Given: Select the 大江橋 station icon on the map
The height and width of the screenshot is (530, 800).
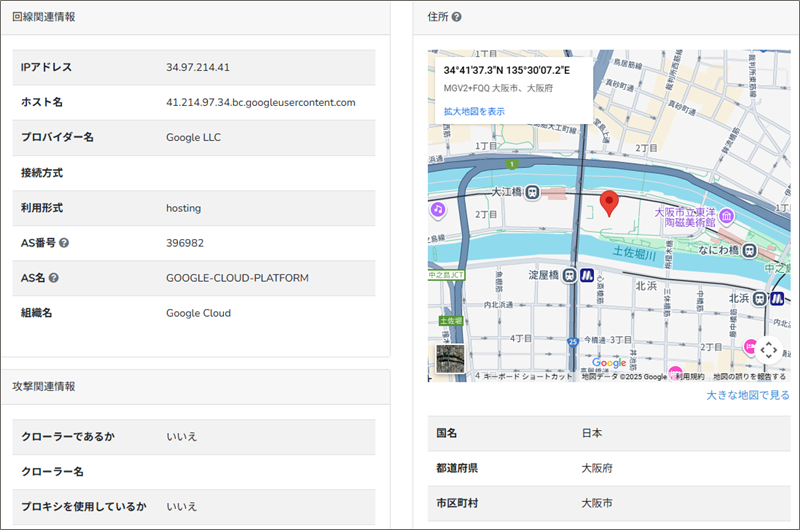Looking at the screenshot, I should (532, 191).
